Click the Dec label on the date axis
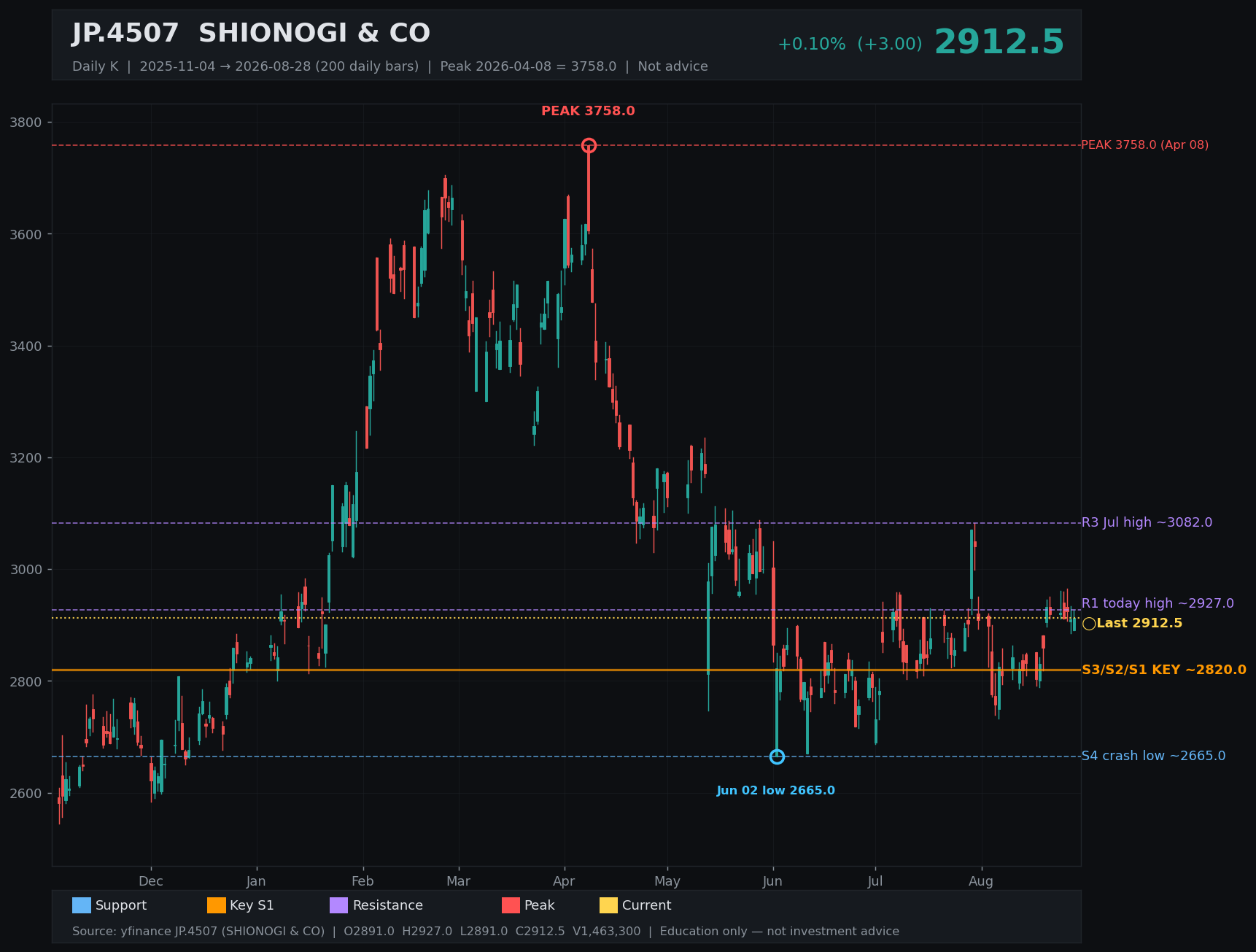1256x952 pixels. [151, 881]
